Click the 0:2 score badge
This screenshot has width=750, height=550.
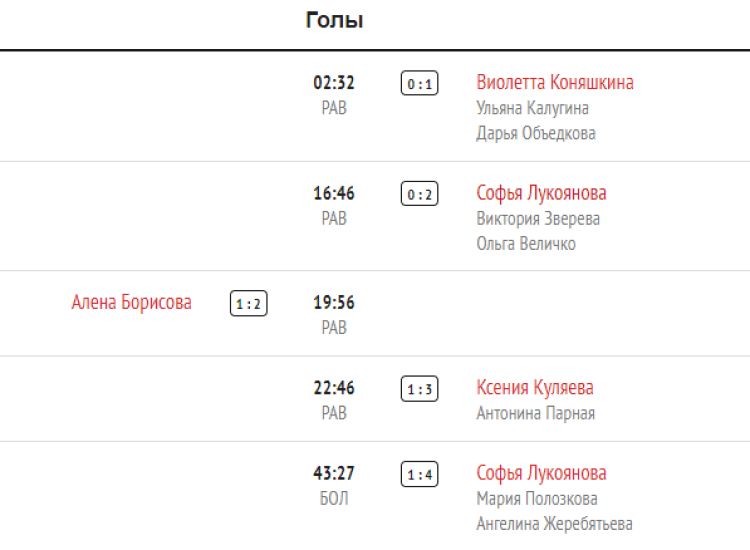coord(420,194)
